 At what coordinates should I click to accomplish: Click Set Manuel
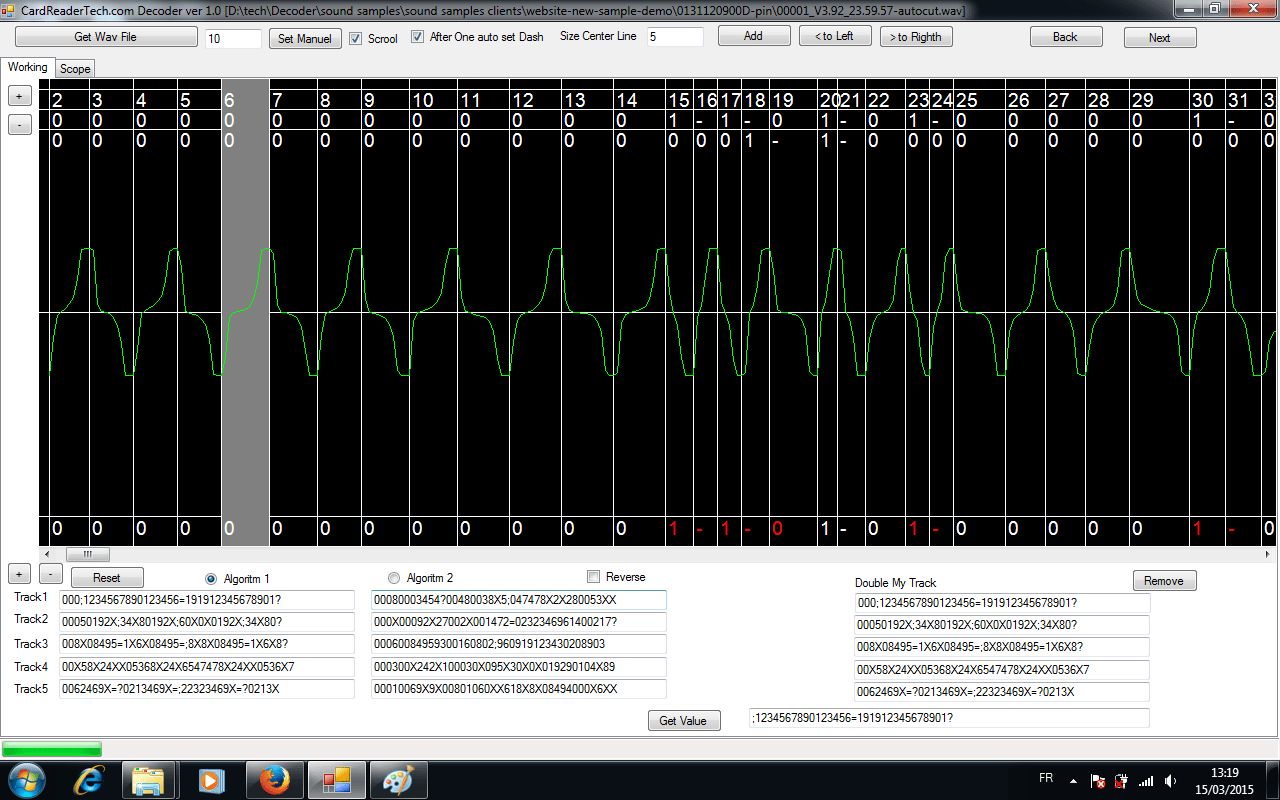pos(304,38)
